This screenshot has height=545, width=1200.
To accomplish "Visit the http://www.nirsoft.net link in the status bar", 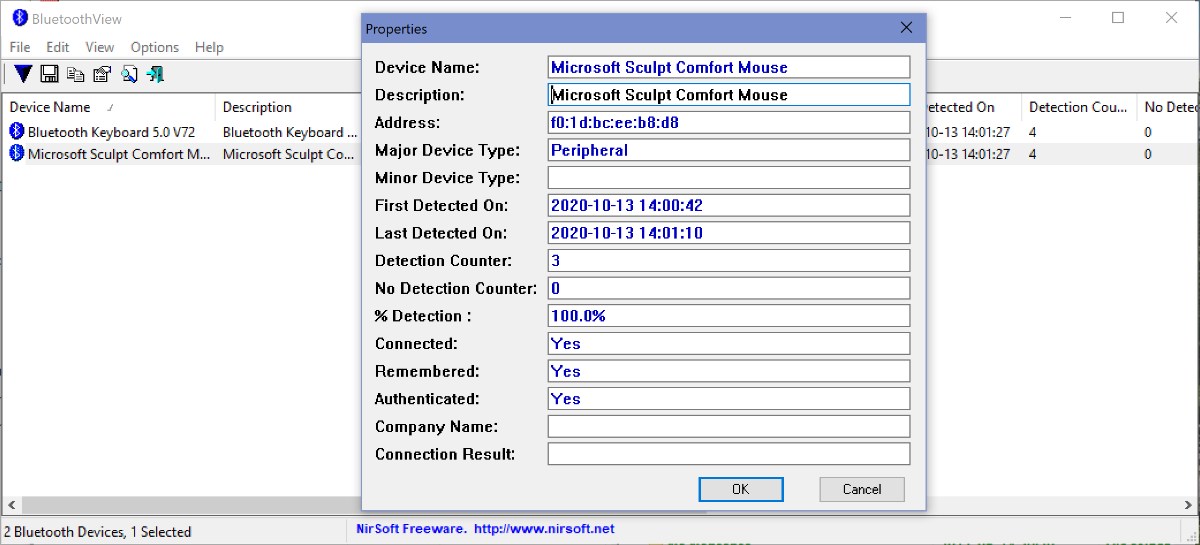I will point(544,528).
